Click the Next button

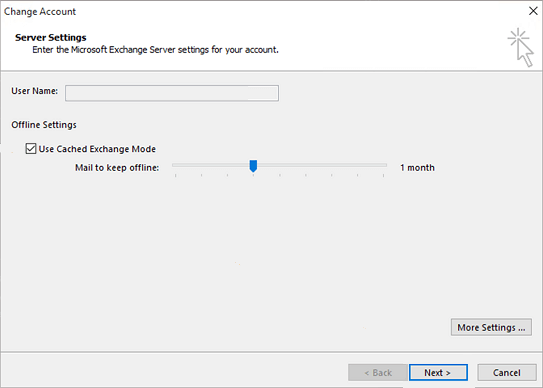[438, 372]
